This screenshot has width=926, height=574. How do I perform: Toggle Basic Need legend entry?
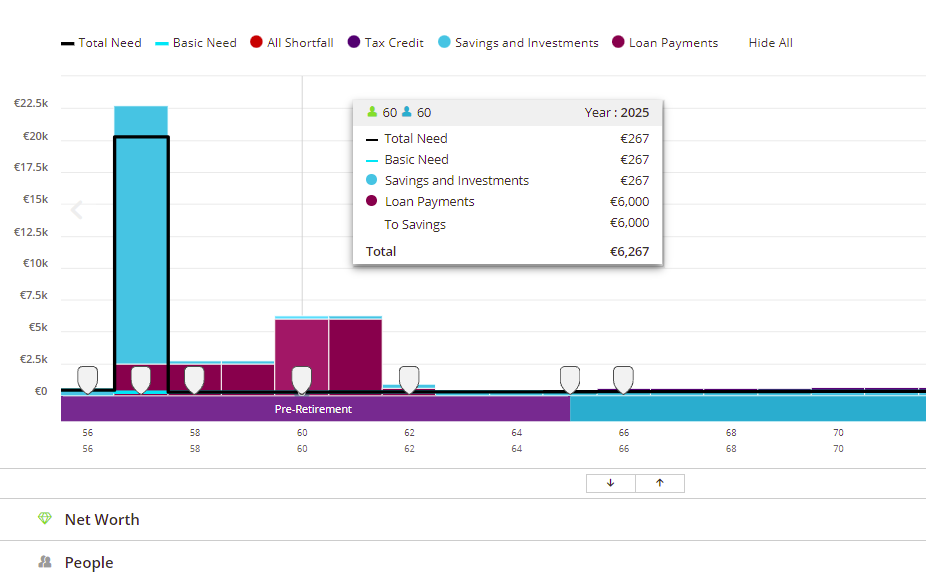(x=196, y=43)
